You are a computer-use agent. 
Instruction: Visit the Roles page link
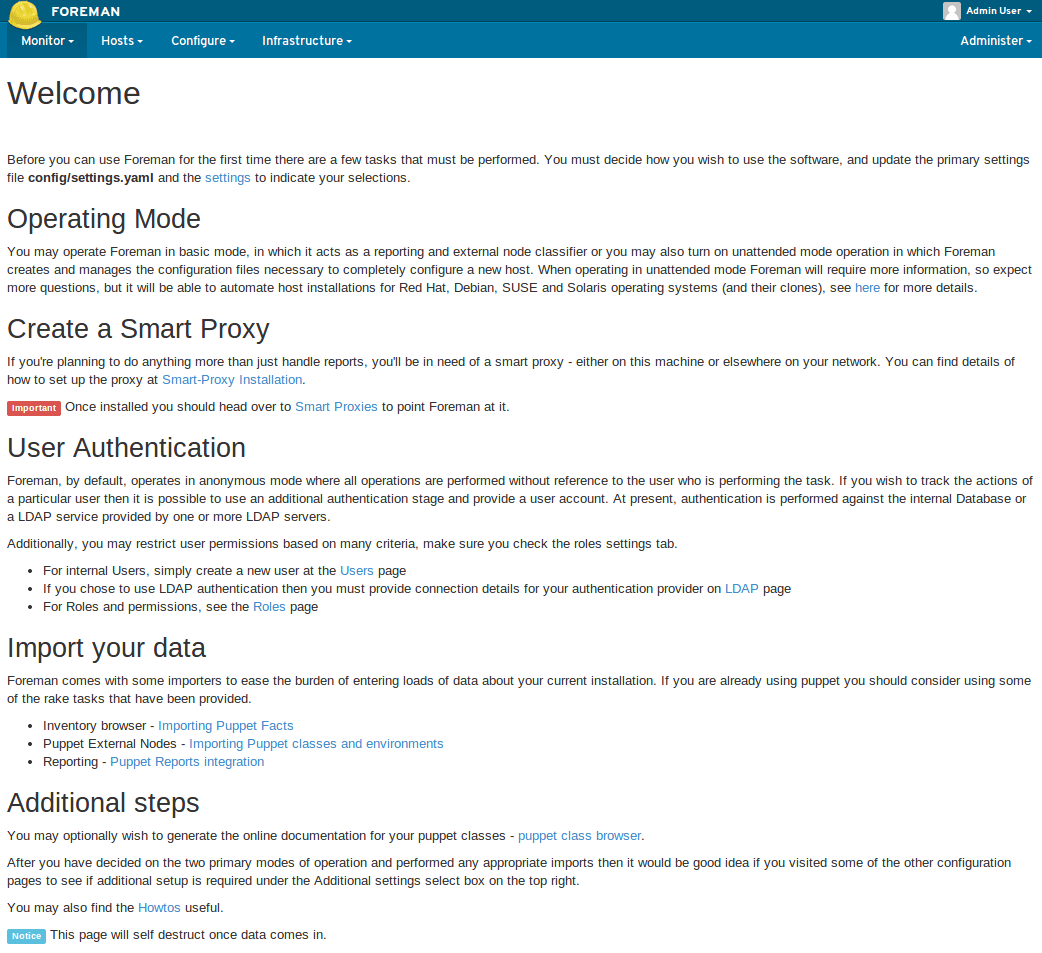[x=269, y=607]
